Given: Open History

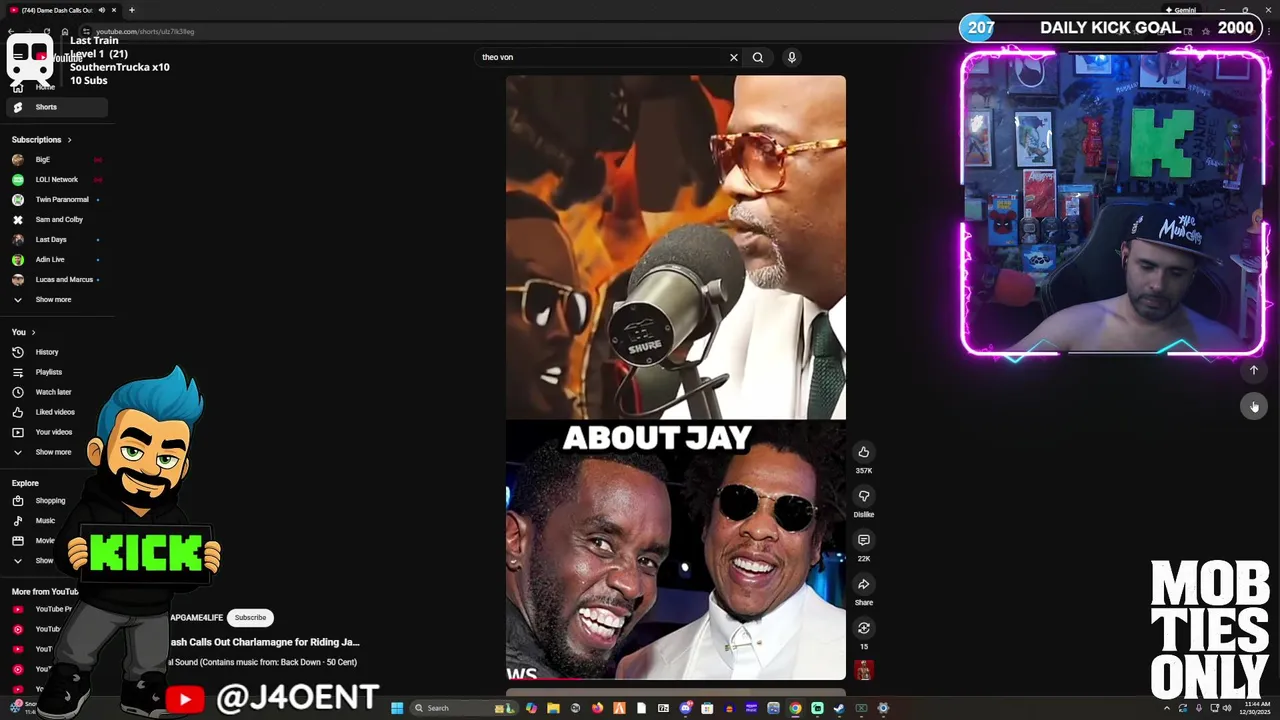Looking at the screenshot, I should coord(55,352).
